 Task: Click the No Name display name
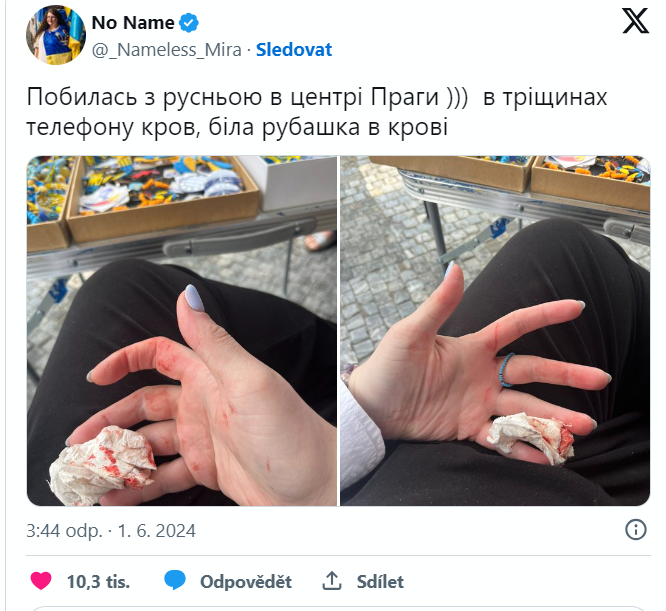[x=133, y=23]
